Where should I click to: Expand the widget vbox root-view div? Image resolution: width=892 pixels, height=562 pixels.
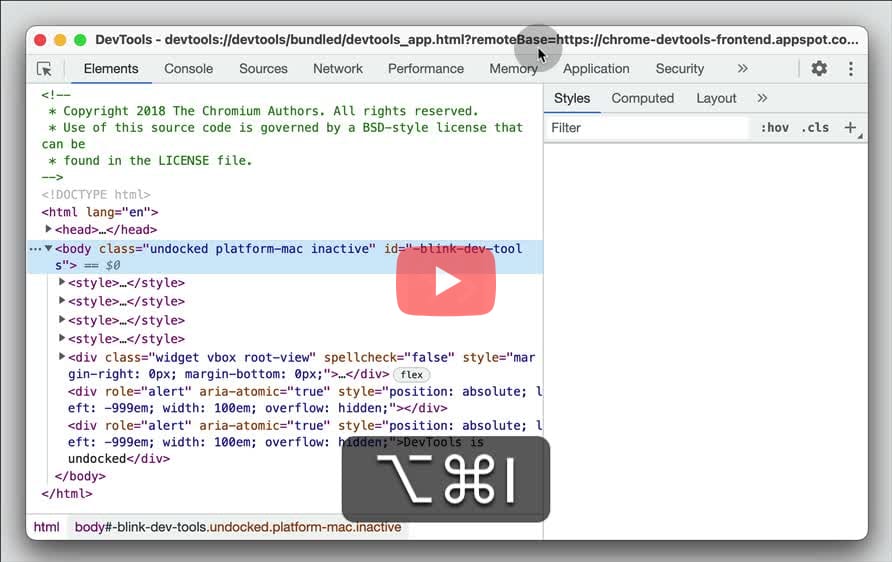tap(62, 357)
